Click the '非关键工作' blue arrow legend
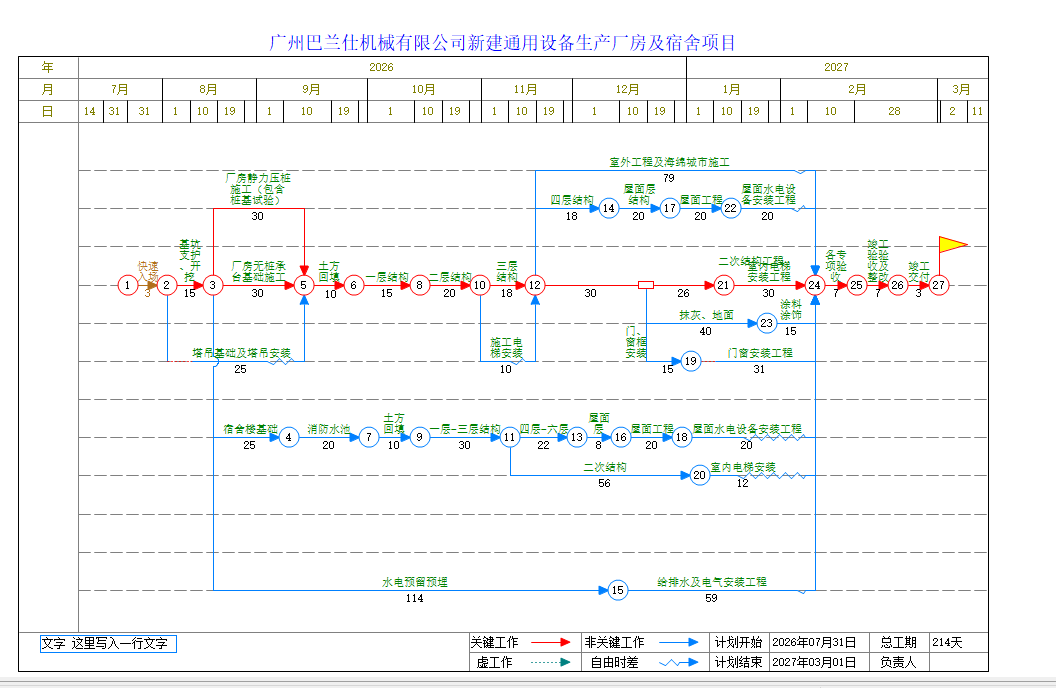1056x688 pixels. coord(679,642)
